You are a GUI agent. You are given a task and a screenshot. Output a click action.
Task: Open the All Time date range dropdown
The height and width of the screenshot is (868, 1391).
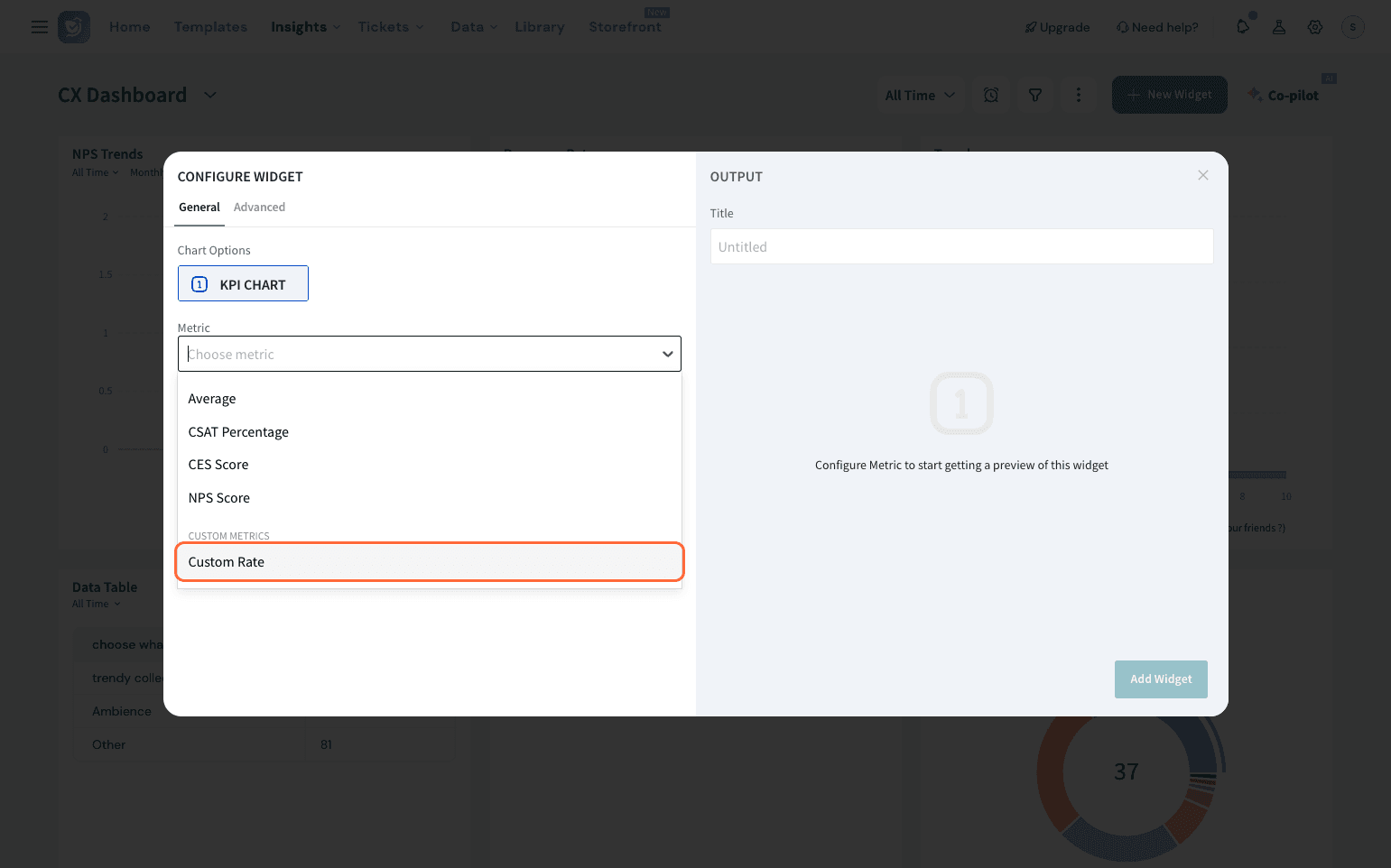pyautogui.click(x=919, y=95)
